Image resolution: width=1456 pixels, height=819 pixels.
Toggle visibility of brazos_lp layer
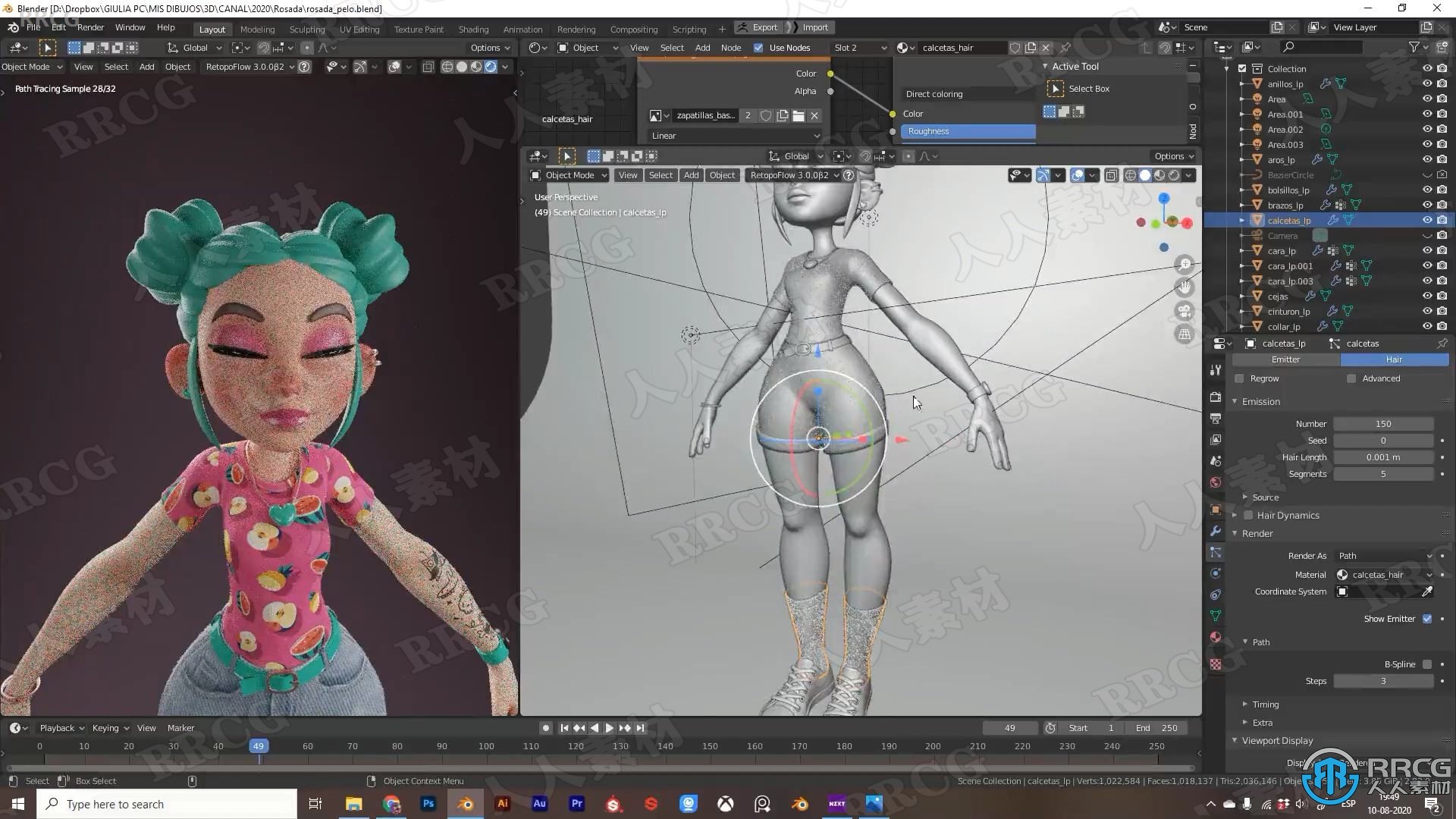[x=1427, y=205]
